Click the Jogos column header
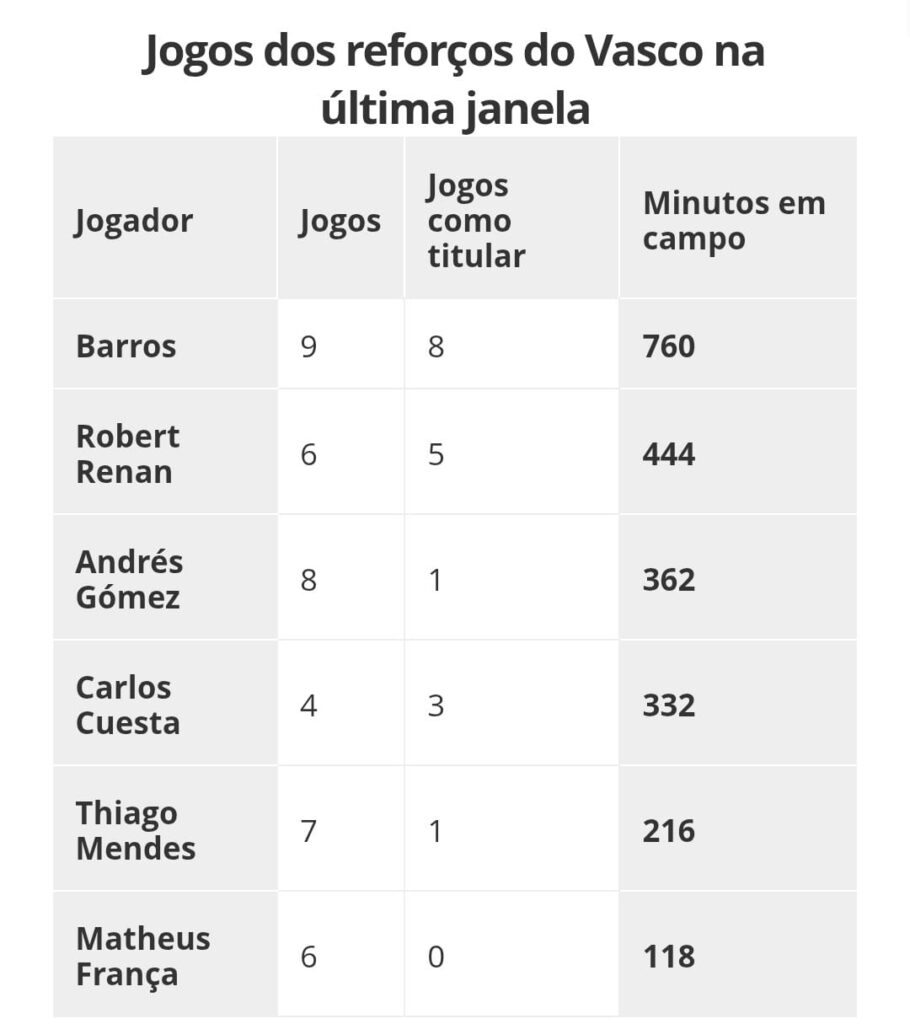The width and height of the screenshot is (910, 1024). (339, 221)
